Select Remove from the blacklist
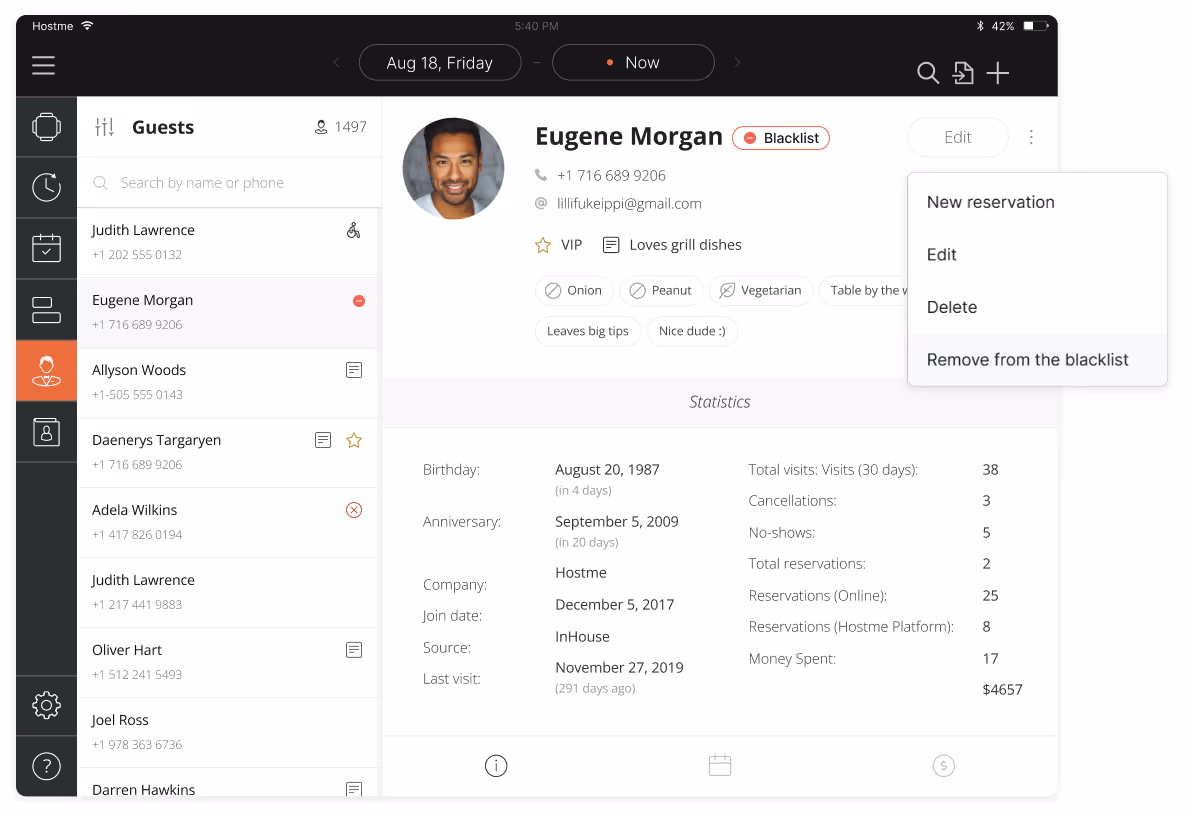Viewport: 1190px width, 816px height. click(x=1037, y=360)
